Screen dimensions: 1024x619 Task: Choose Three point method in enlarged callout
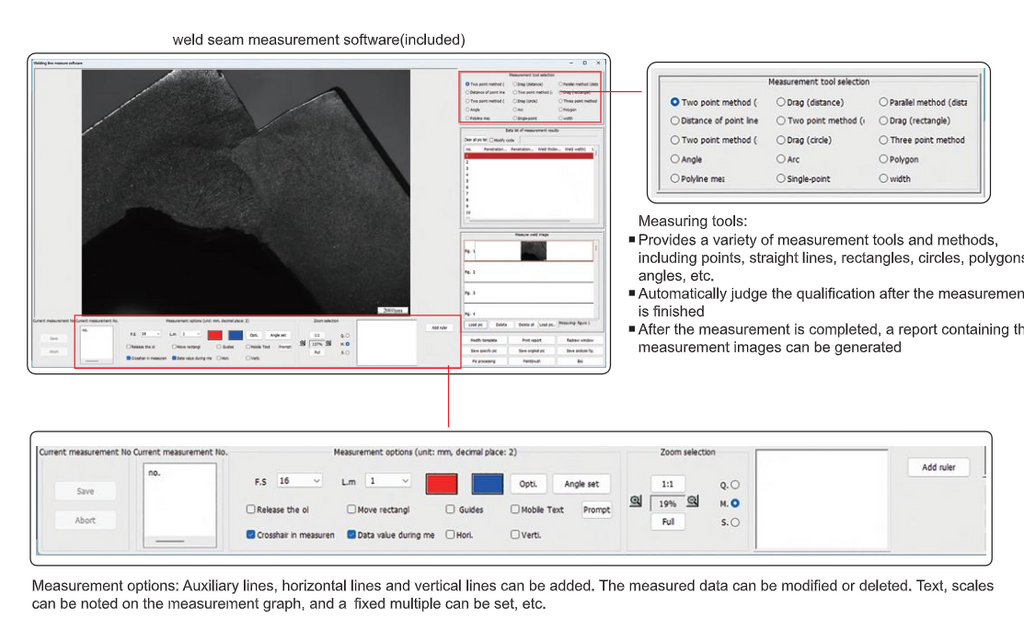(x=883, y=140)
